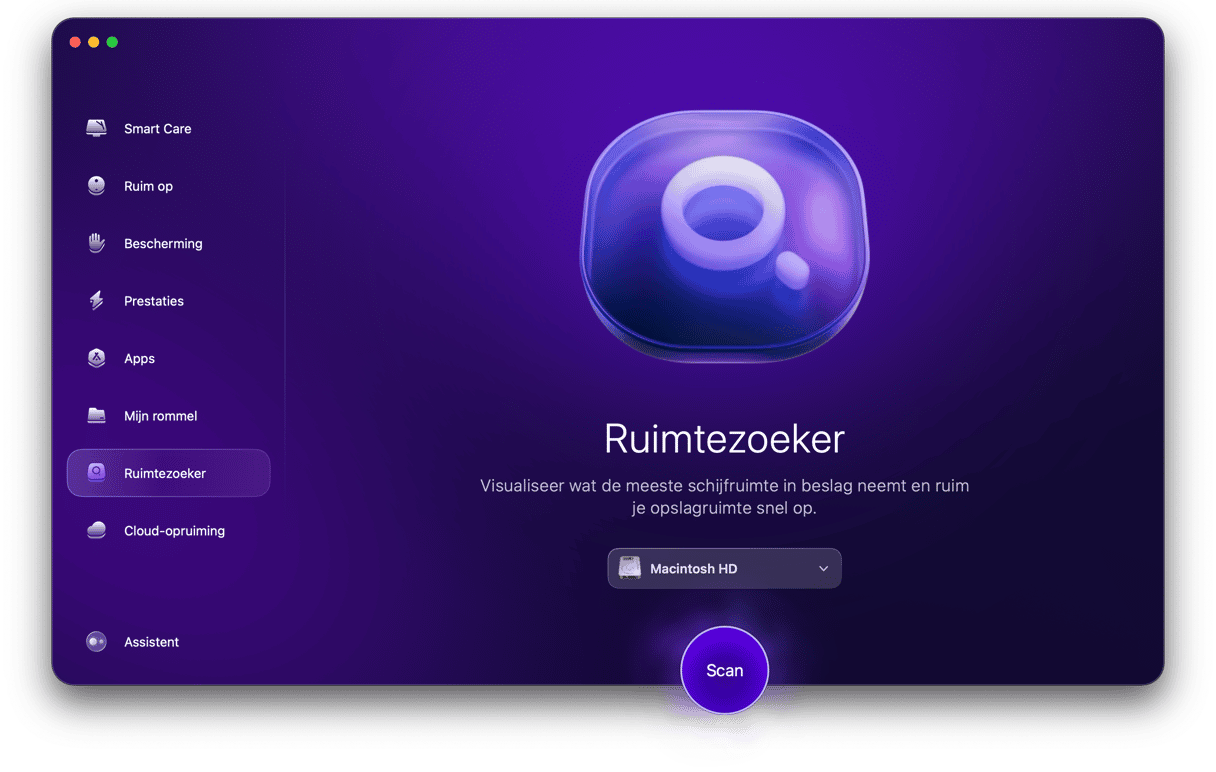Image resolution: width=1216 pixels, height=772 pixels.
Task: Click the Macintosh HD drive icon
Action: coord(630,568)
